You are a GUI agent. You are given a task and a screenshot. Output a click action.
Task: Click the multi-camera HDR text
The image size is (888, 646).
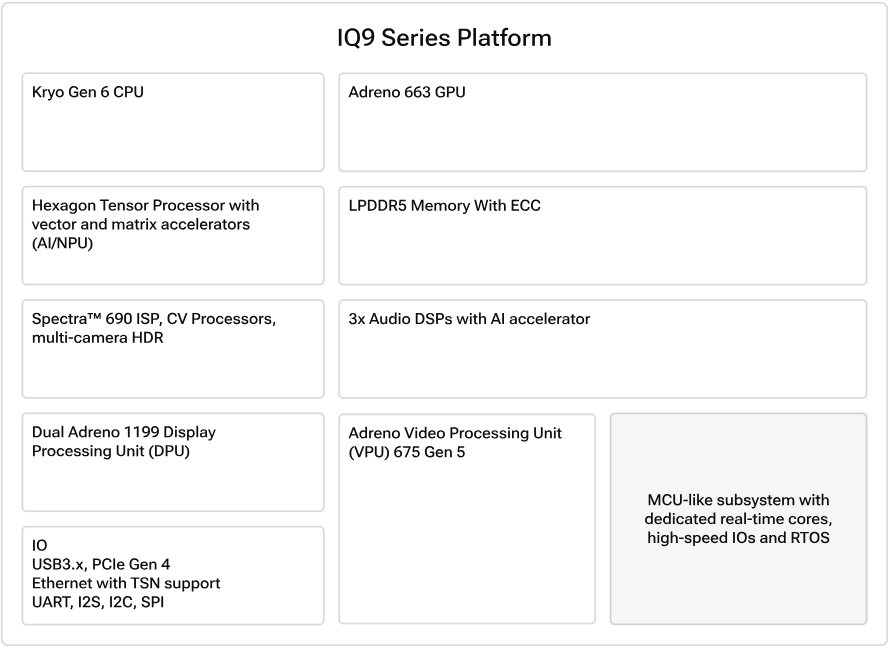click(97, 338)
